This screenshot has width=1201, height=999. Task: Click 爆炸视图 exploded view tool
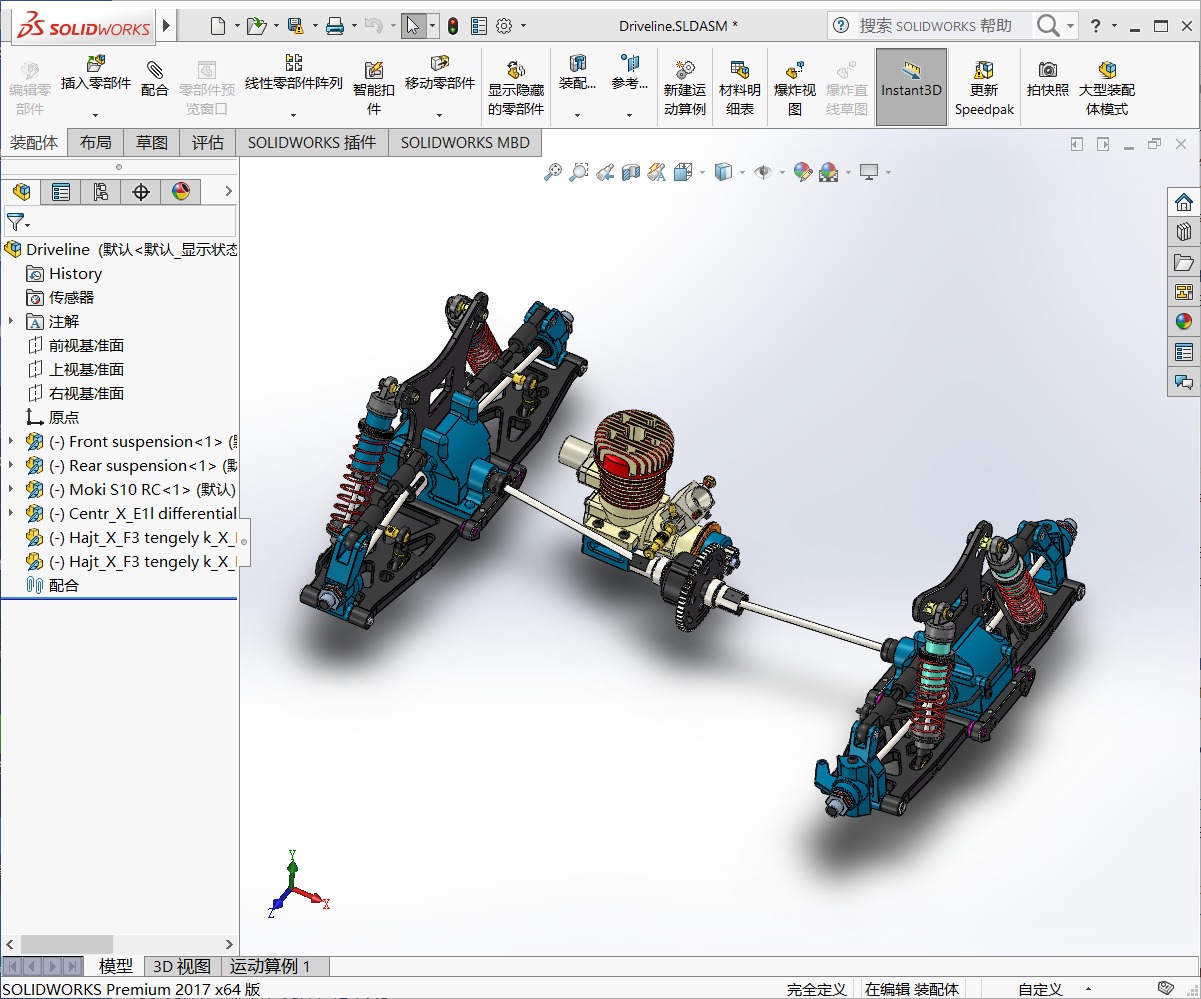coord(795,87)
